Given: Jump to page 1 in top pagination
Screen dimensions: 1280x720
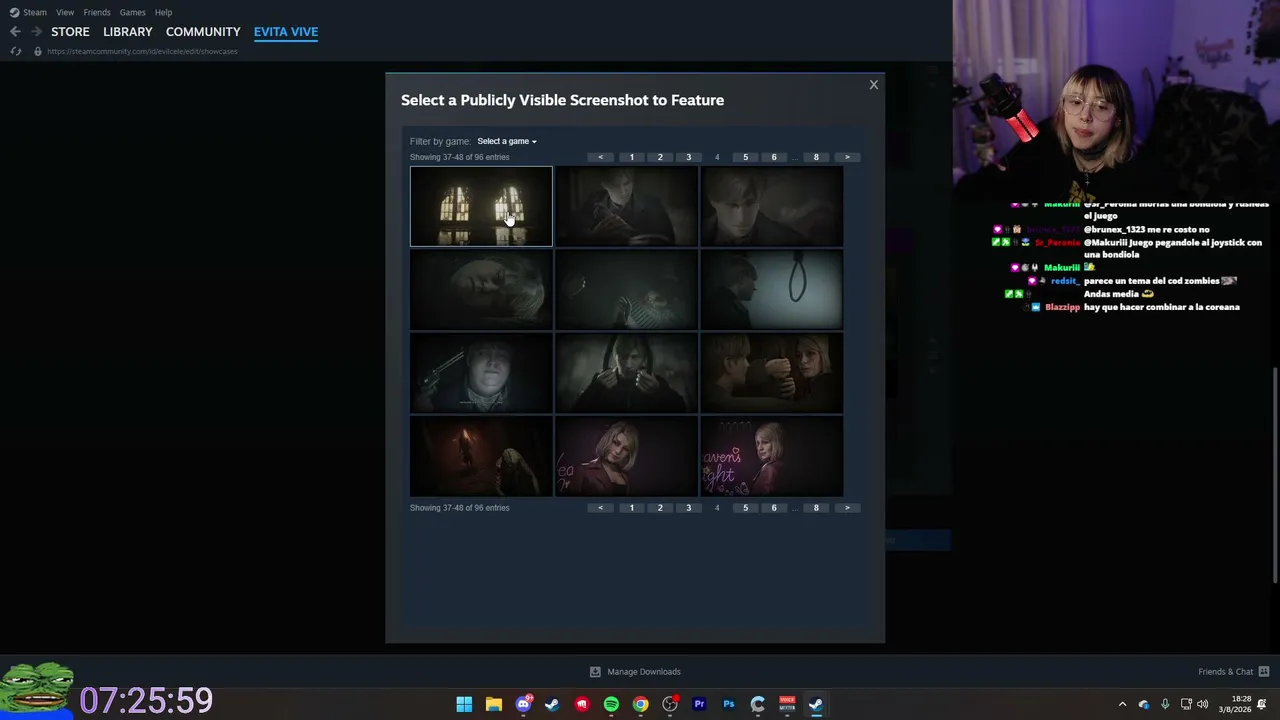Looking at the screenshot, I should [631, 157].
